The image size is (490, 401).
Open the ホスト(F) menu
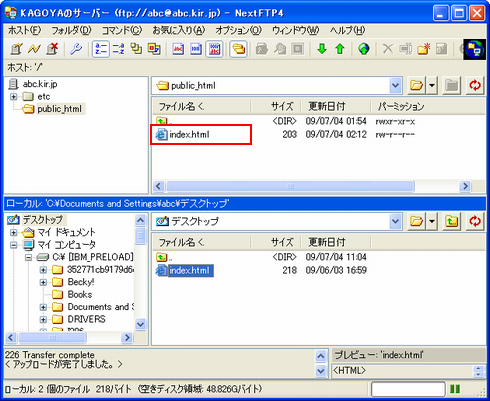point(24,30)
